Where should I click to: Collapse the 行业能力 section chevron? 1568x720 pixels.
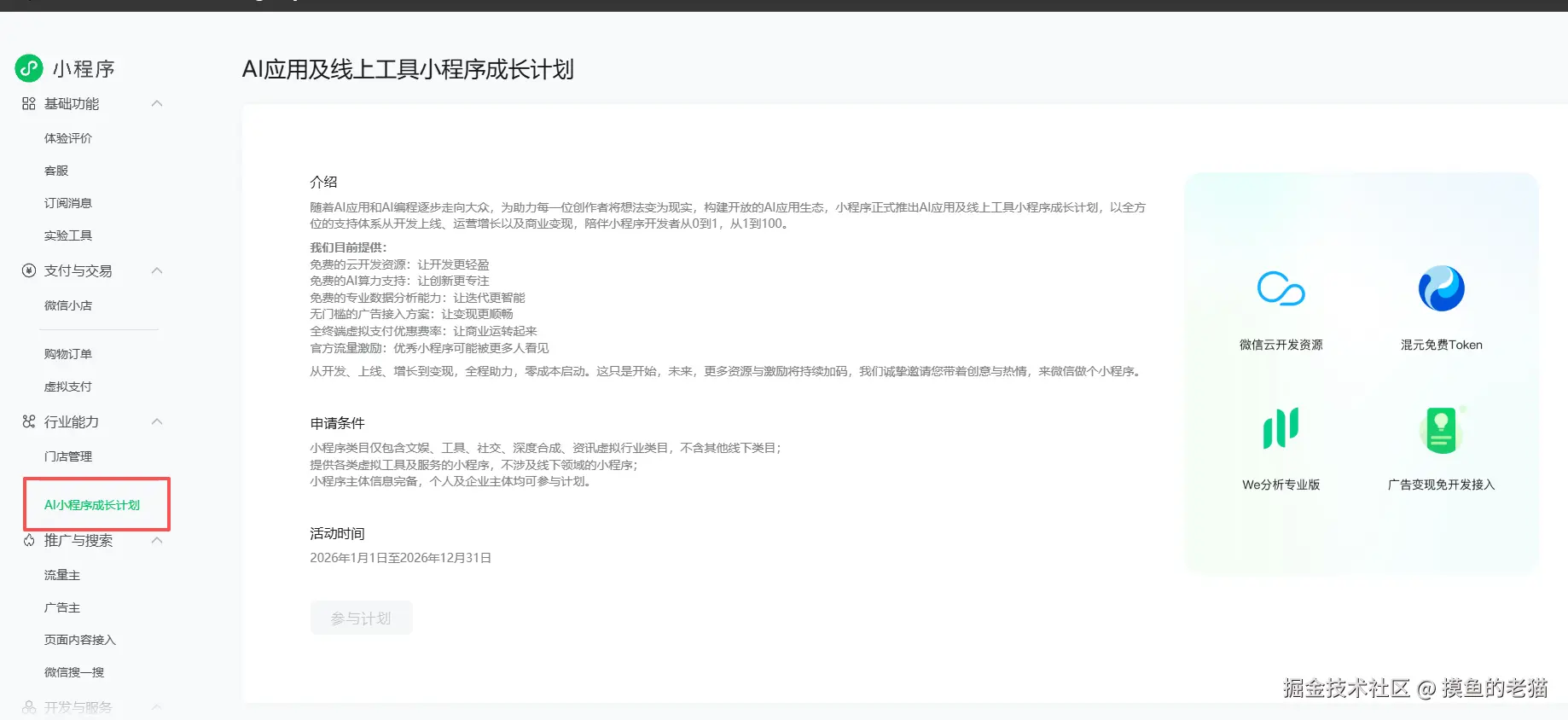pyautogui.click(x=157, y=421)
